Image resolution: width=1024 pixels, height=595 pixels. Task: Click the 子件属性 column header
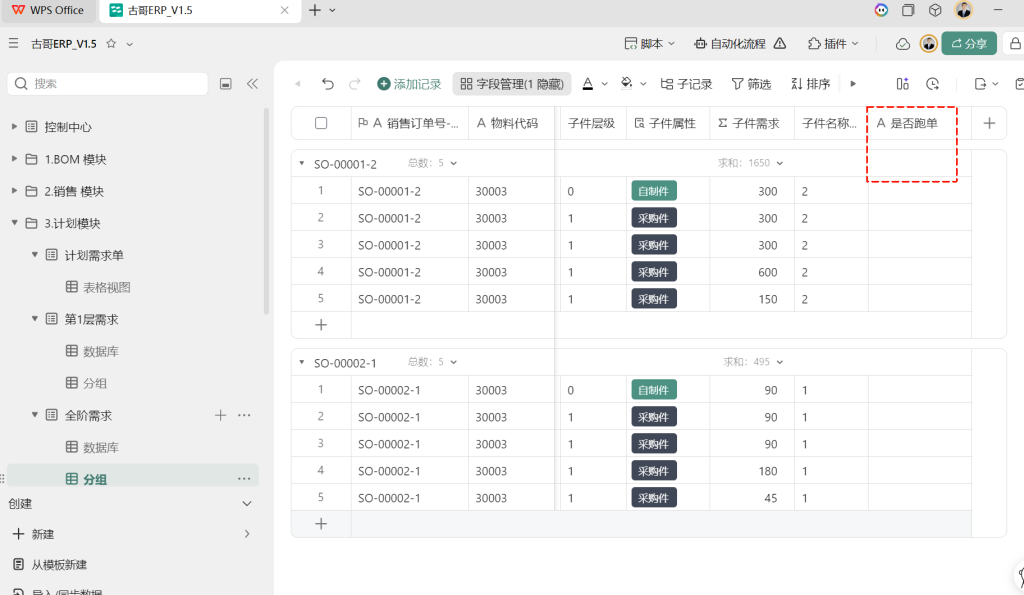point(668,123)
